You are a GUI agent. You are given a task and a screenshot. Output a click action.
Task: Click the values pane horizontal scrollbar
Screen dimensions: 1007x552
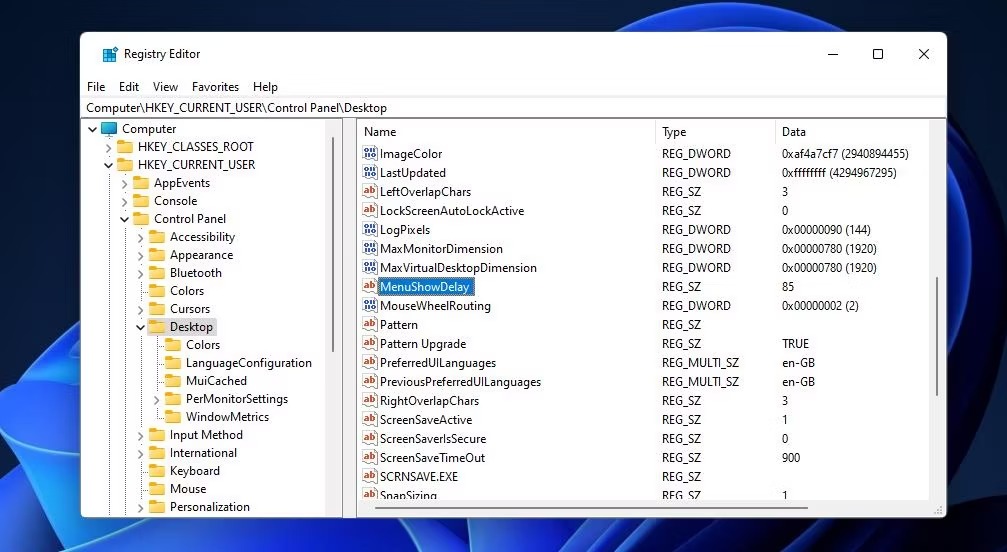tap(591, 508)
